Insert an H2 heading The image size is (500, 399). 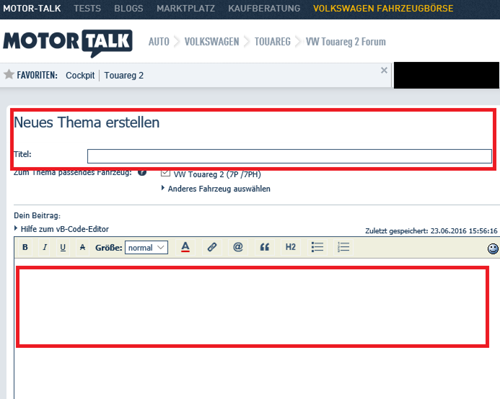tap(290, 247)
